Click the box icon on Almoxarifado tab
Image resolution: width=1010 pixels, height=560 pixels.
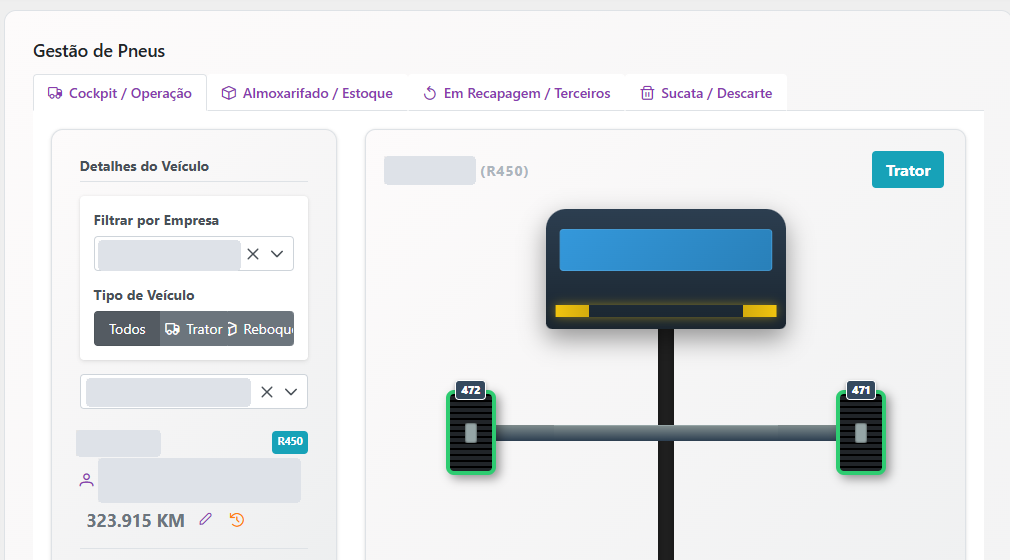(229, 93)
